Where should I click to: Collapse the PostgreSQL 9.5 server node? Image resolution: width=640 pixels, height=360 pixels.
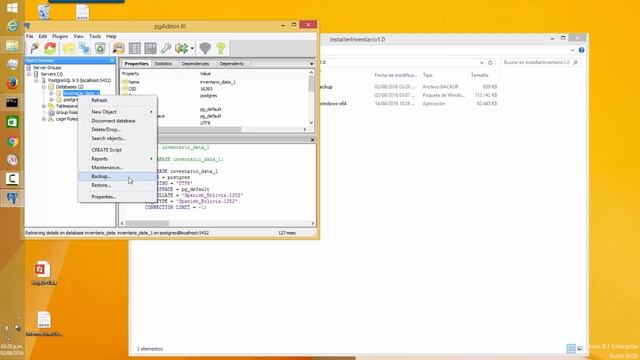36,80
